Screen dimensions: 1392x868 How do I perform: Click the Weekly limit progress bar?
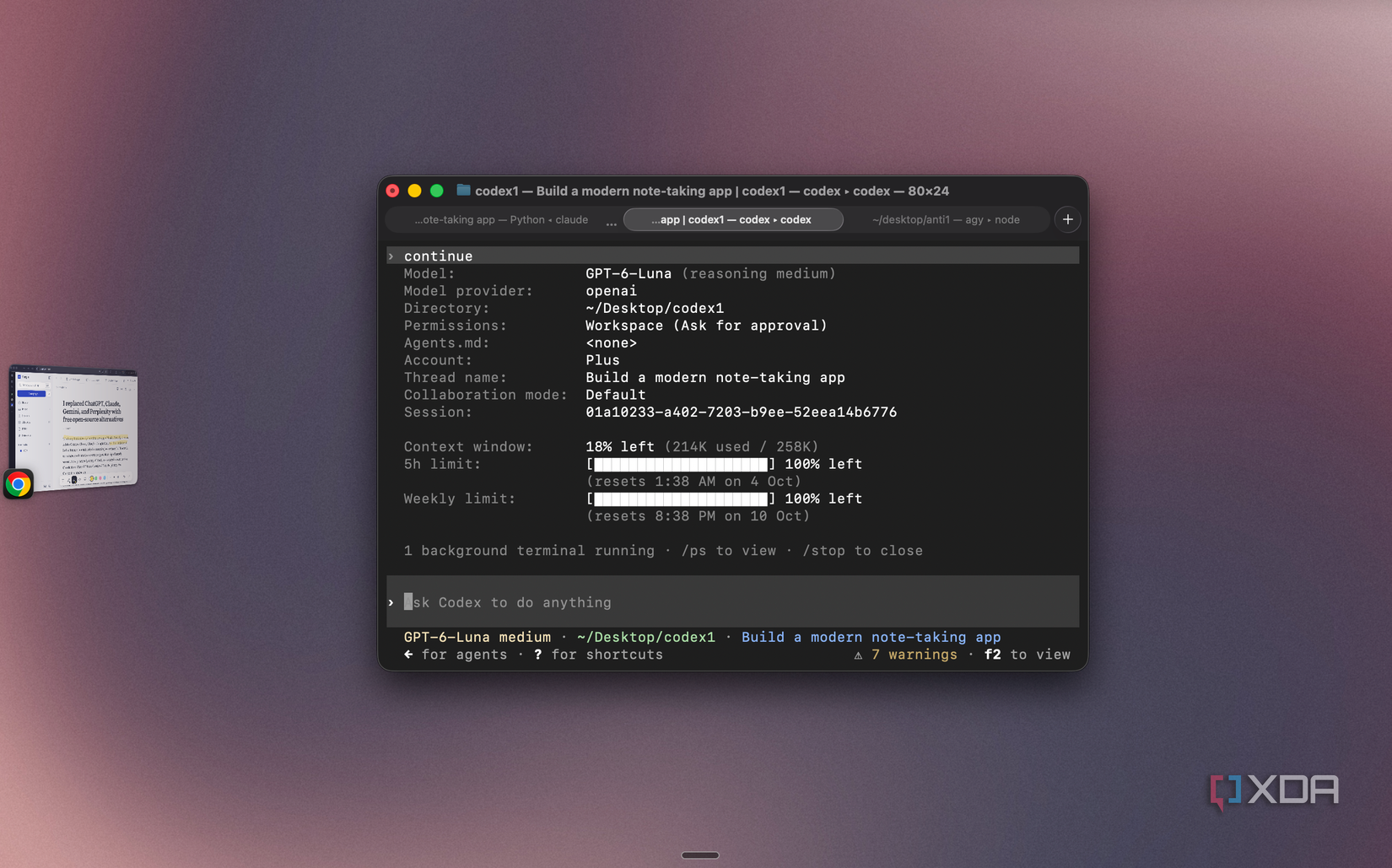coord(681,499)
